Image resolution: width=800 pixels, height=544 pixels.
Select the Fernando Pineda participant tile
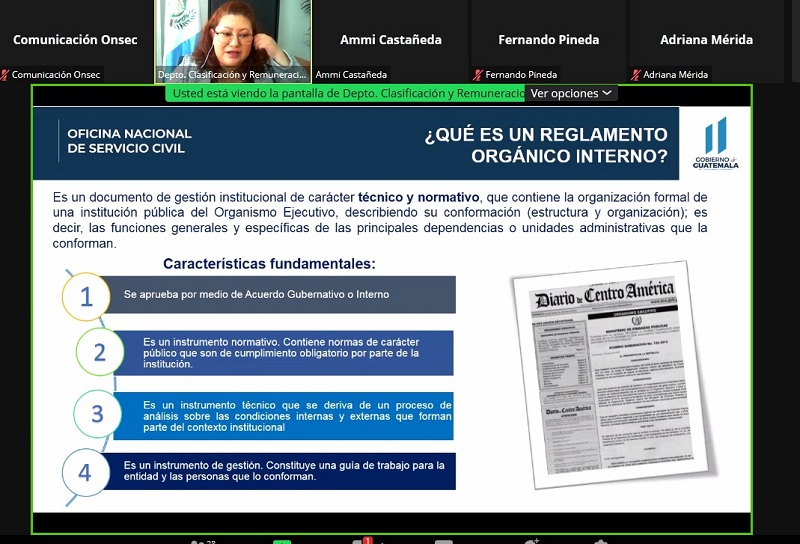[548, 40]
